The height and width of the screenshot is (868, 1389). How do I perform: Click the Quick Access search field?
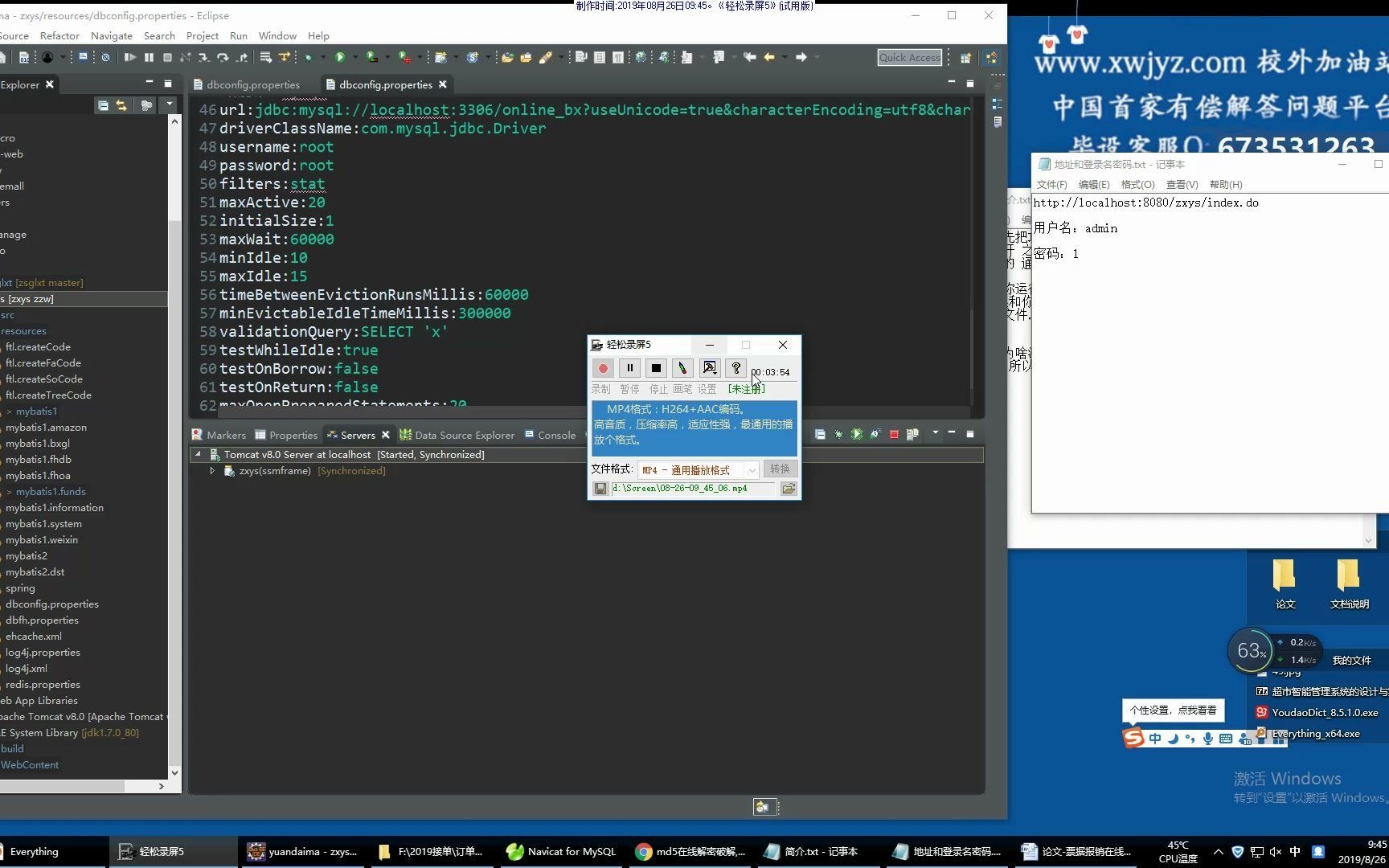click(909, 57)
